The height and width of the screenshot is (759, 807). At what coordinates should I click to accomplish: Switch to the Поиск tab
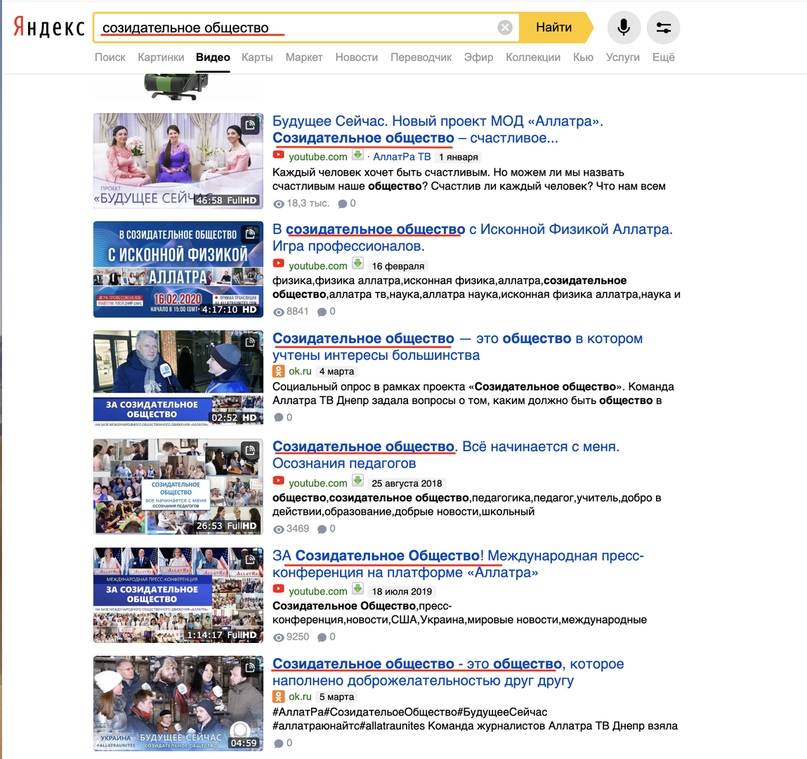[110, 57]
